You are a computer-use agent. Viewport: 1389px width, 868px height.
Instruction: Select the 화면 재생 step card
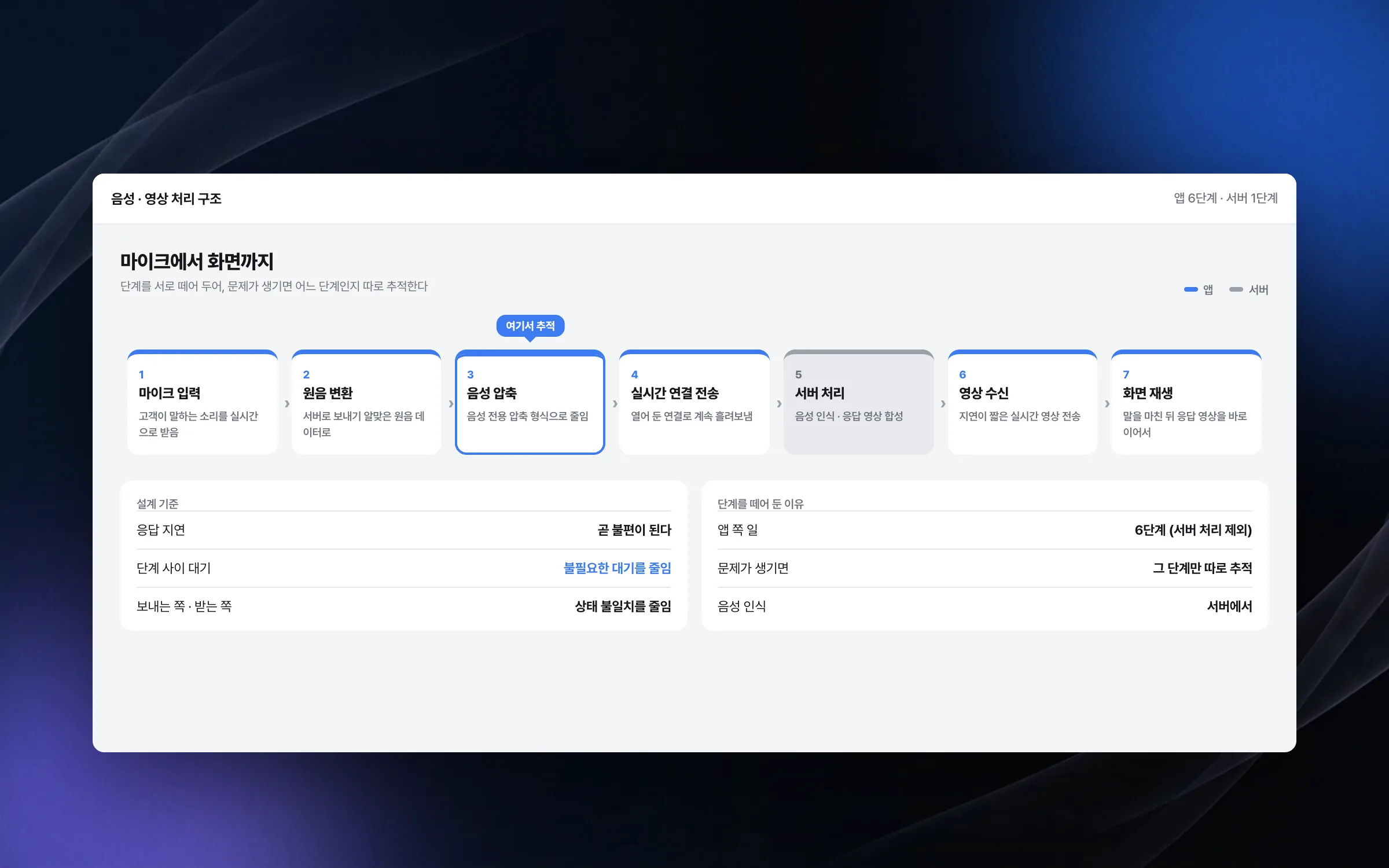[x=1186, y=402]
